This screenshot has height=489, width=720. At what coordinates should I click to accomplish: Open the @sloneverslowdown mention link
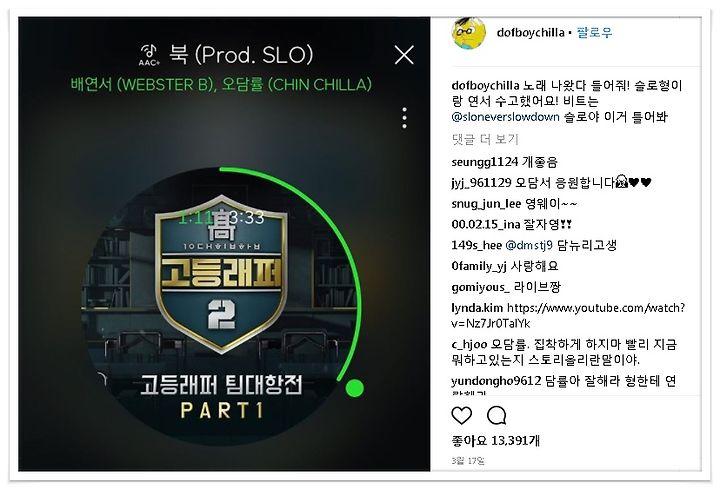(506, 117)
